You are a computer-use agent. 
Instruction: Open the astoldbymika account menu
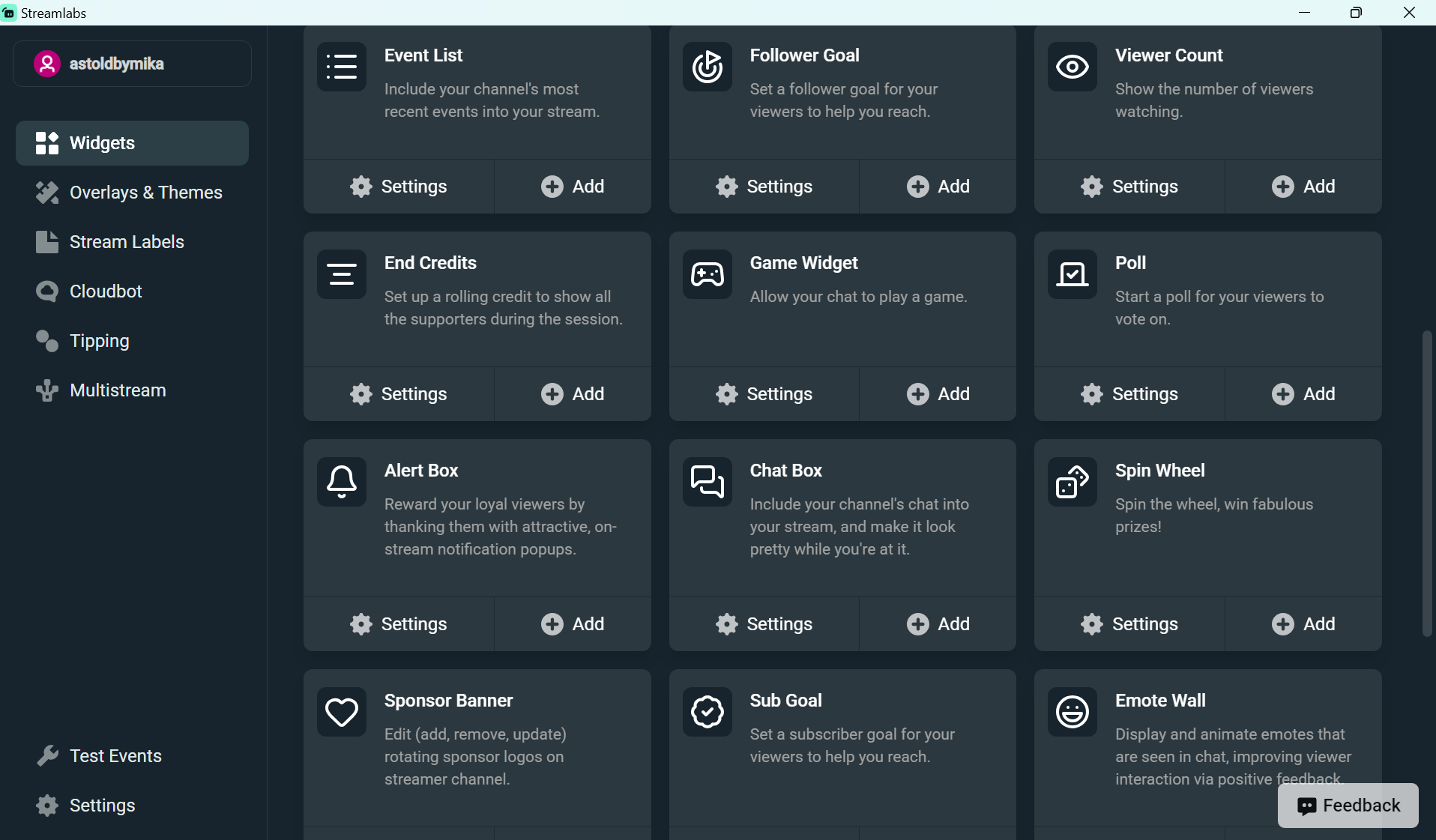click(x=132, y=64)
